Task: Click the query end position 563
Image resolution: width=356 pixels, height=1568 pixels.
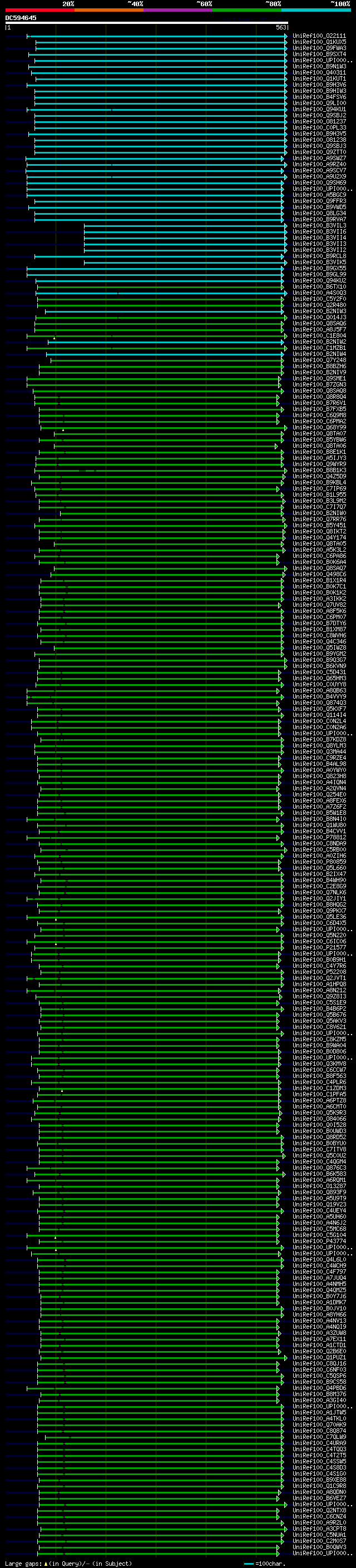Action: point(280,27)
